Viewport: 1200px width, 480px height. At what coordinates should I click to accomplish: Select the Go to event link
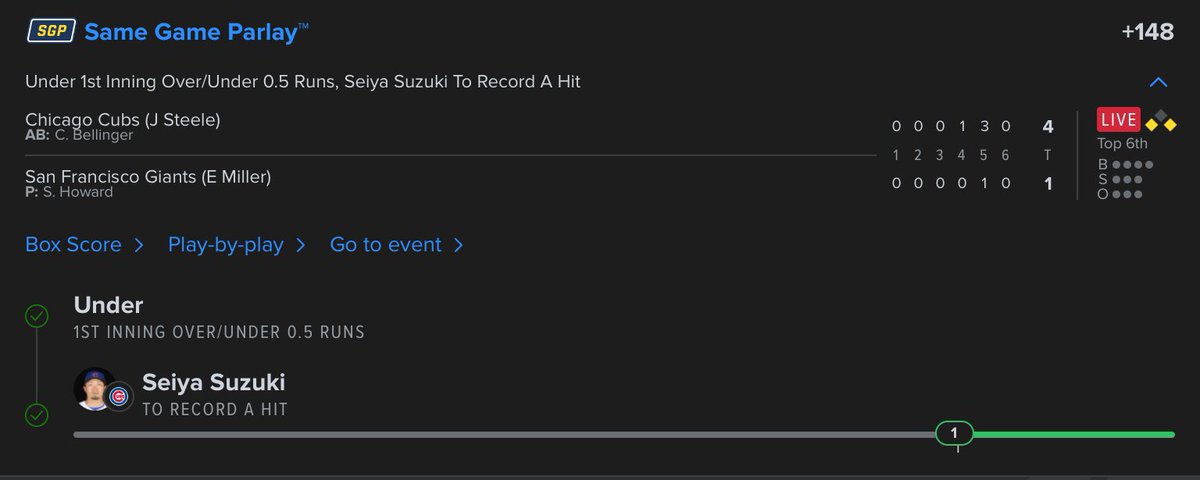[386, 244]
